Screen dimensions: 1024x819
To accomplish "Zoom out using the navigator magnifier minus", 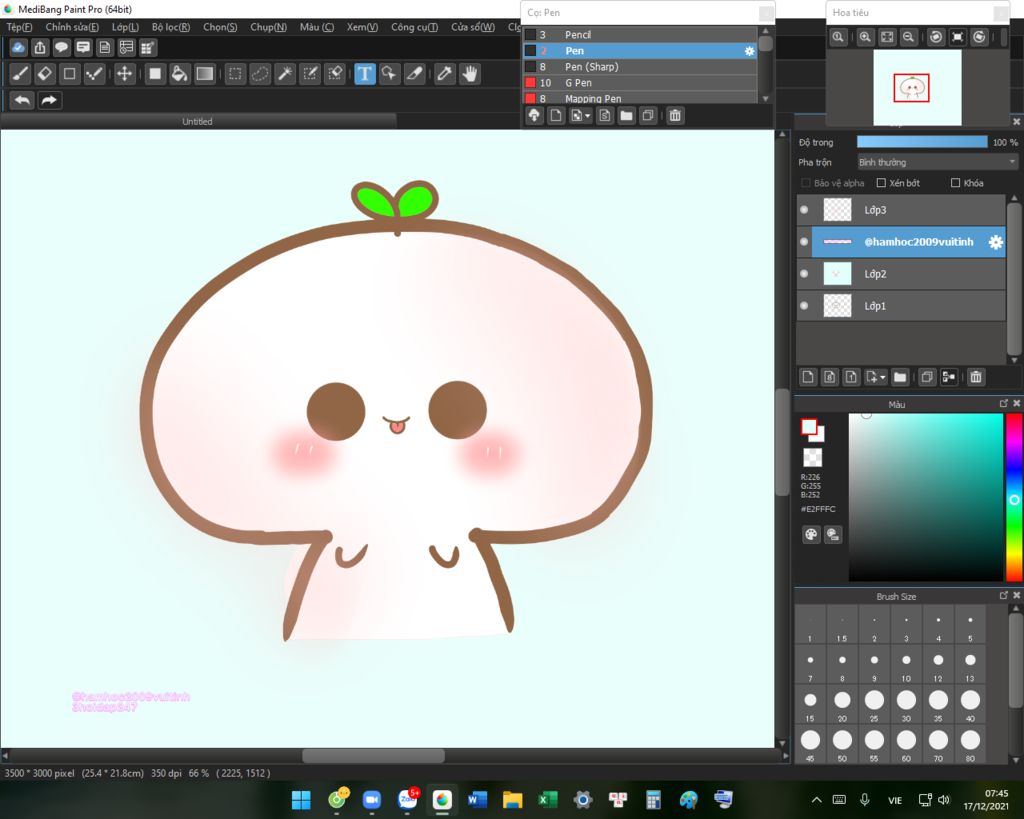I will pos(908,37).
